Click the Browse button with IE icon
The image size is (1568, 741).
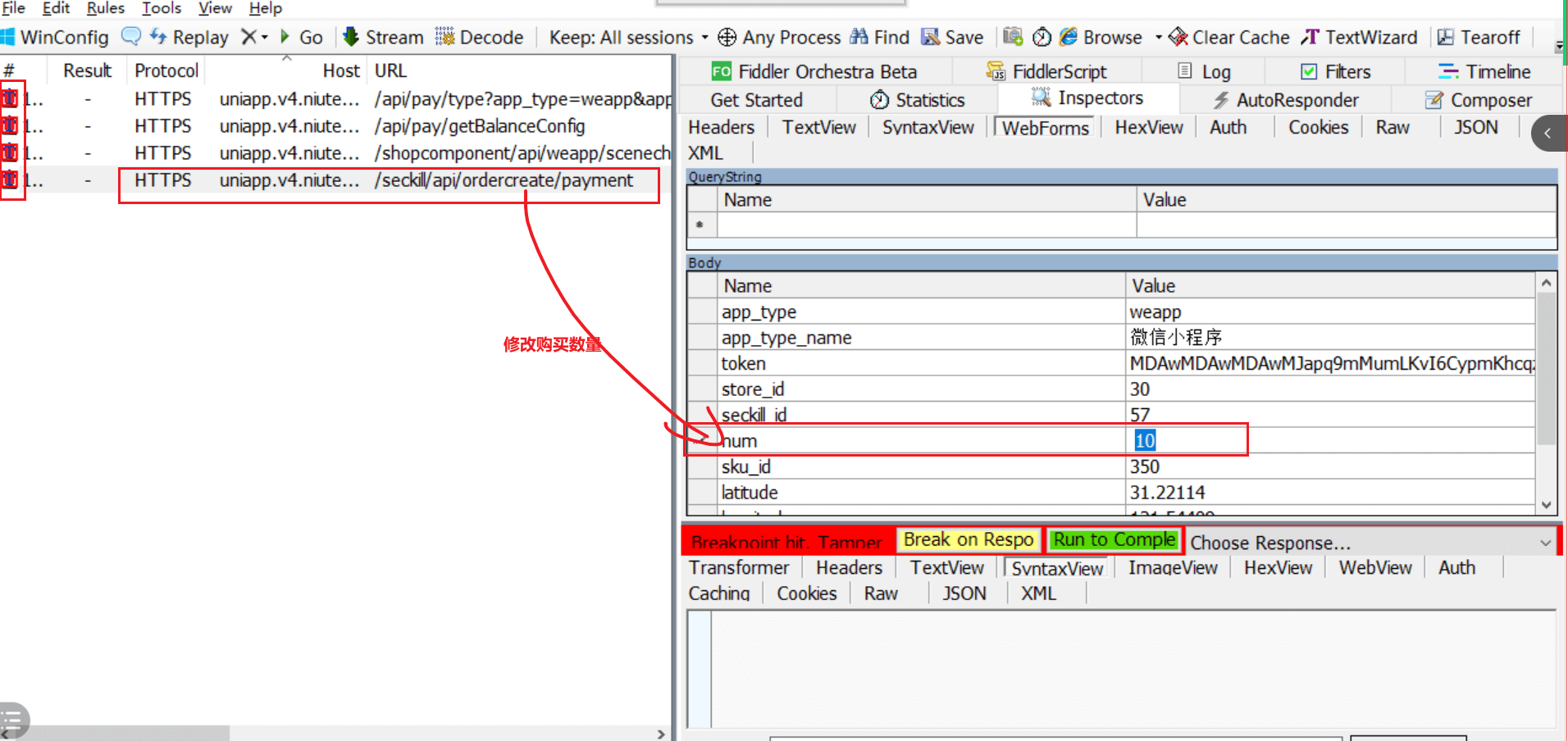pos(1101,38)
